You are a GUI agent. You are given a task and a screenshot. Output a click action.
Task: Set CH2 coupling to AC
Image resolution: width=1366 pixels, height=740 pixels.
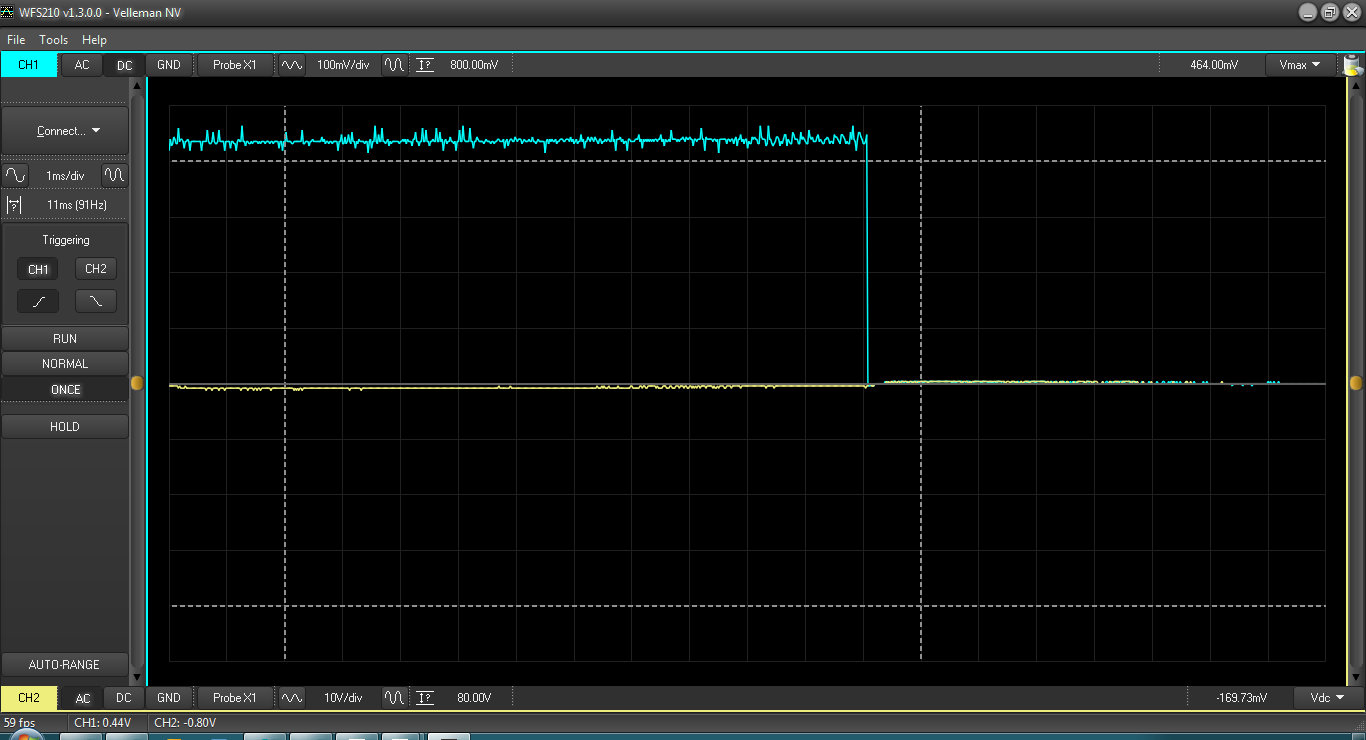coord(82,697)
